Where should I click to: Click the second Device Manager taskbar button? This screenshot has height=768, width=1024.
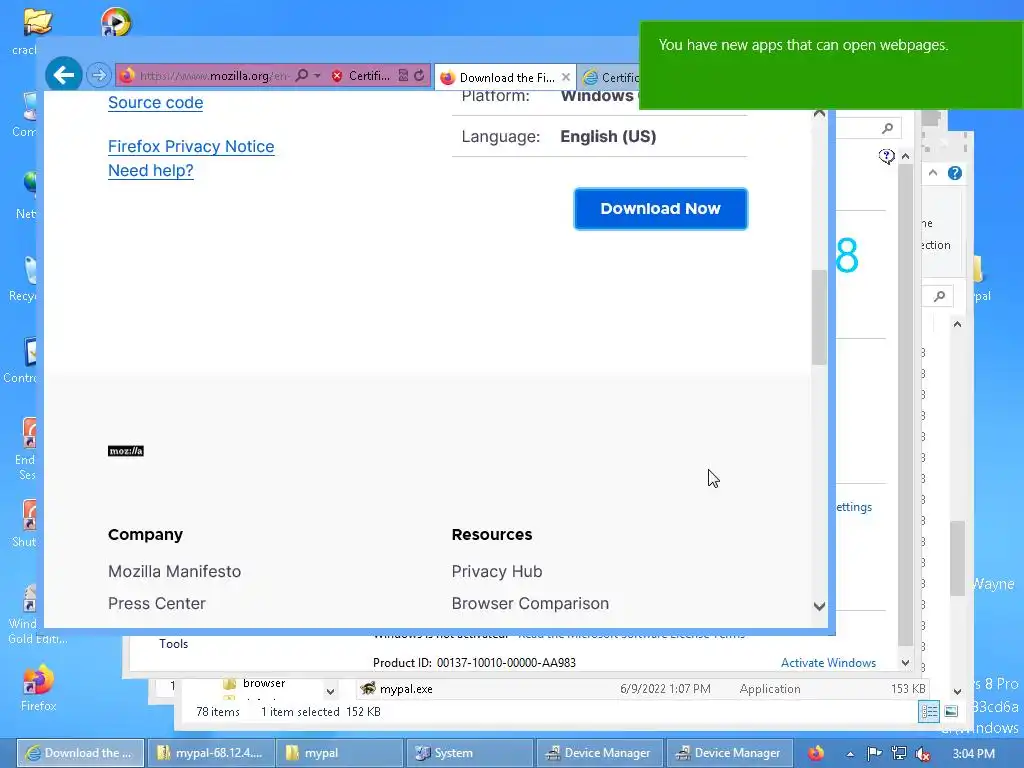tap(729, 753)
